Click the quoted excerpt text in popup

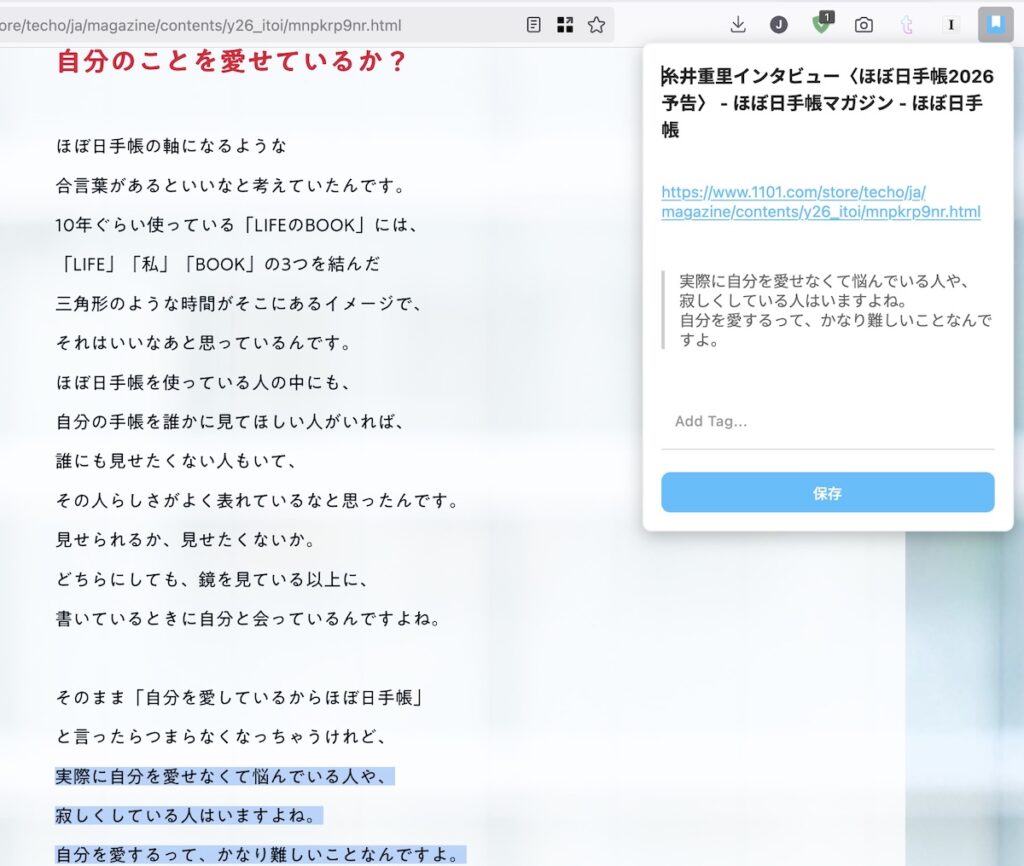(835, 310)
